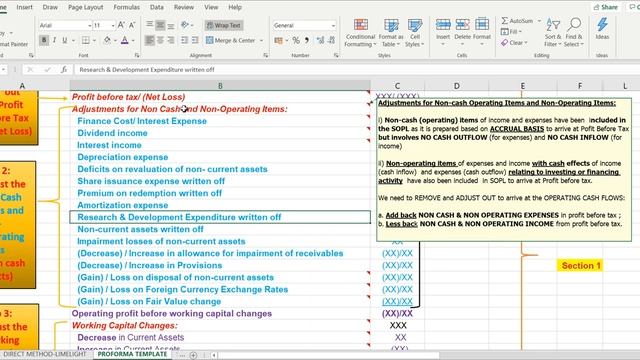The height and width of the screenshot is (360, 640).
Task: Increase Decimal places
Action: pyautogui.click(x=320, y=40)
